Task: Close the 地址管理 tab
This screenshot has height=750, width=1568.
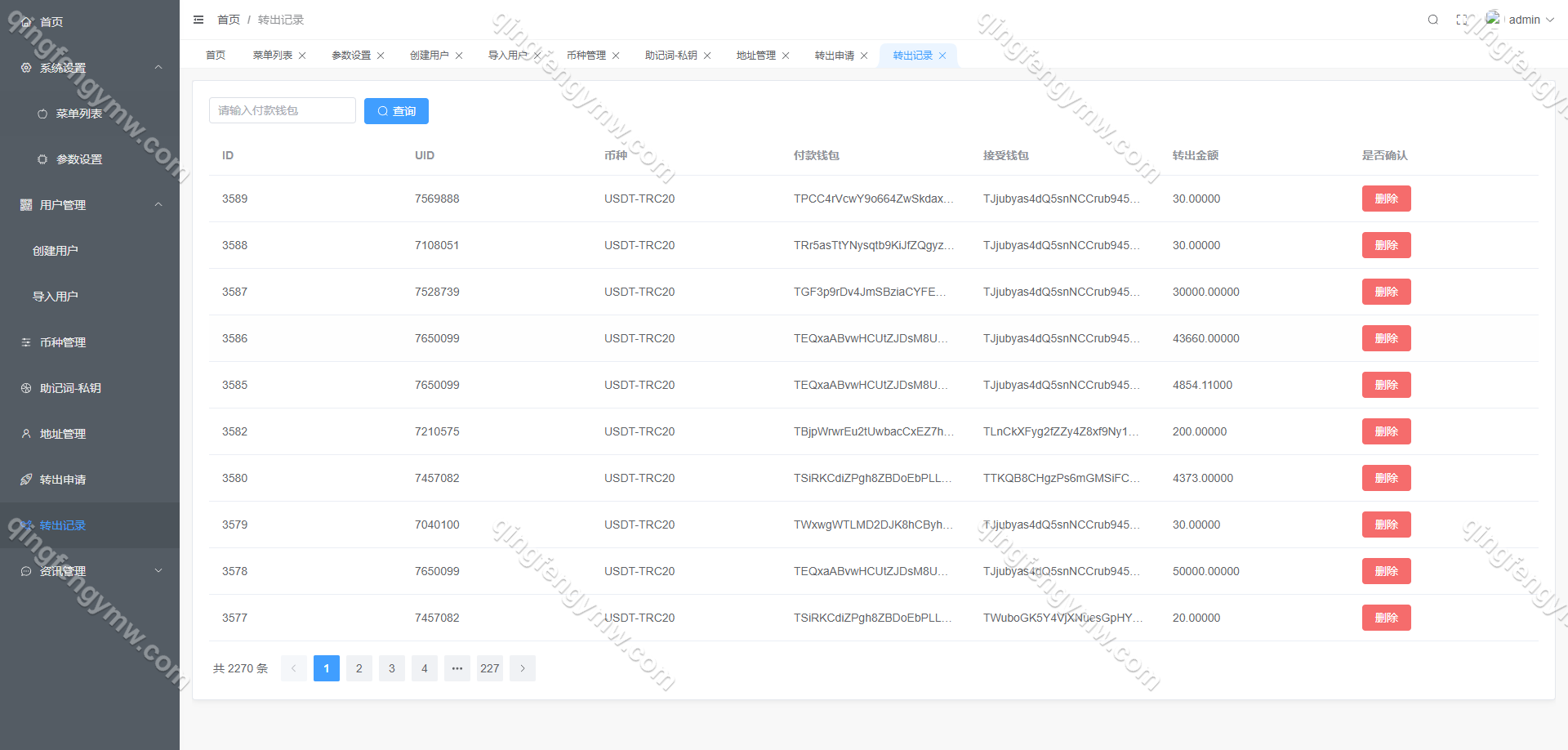Action: (786, 56)
